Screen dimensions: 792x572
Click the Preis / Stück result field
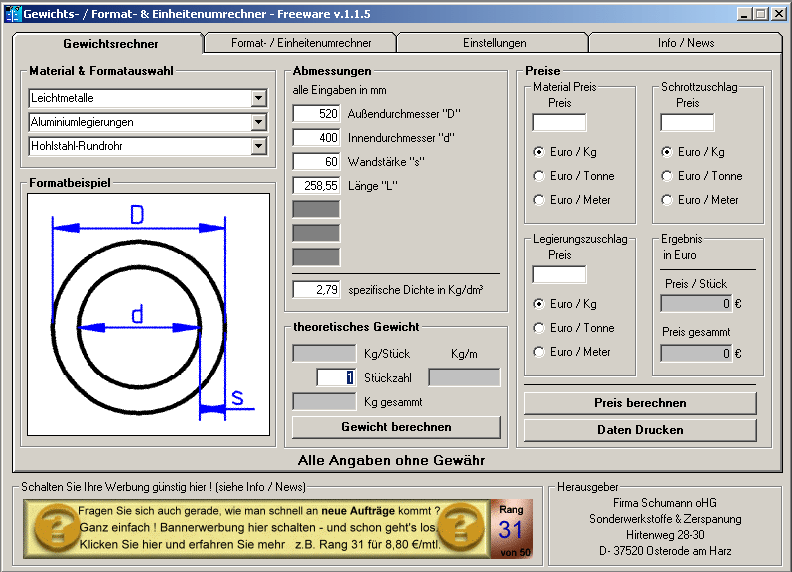coord(696,304)
